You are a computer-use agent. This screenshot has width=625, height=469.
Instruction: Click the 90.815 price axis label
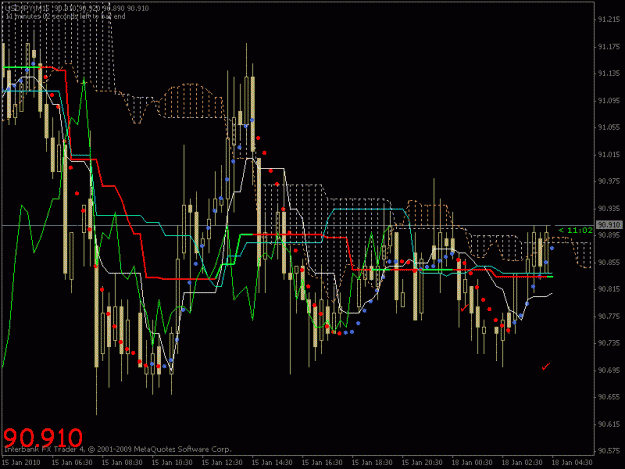coord(609,289)
